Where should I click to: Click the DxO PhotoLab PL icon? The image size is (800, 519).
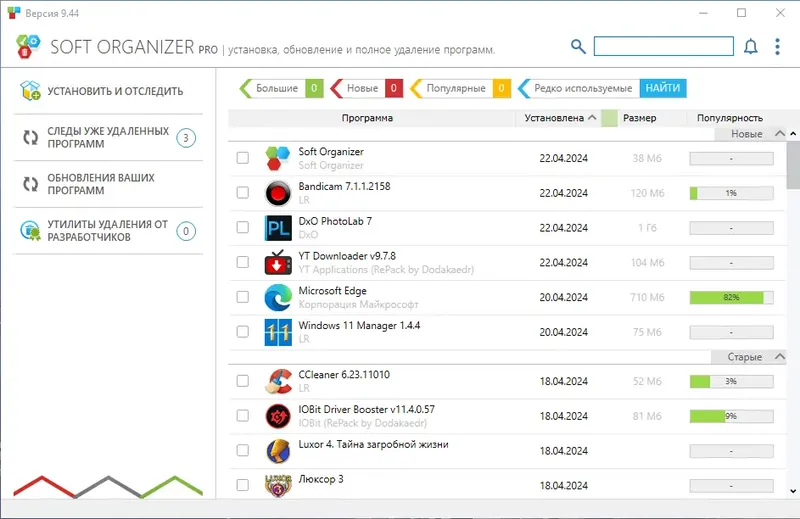278,228
